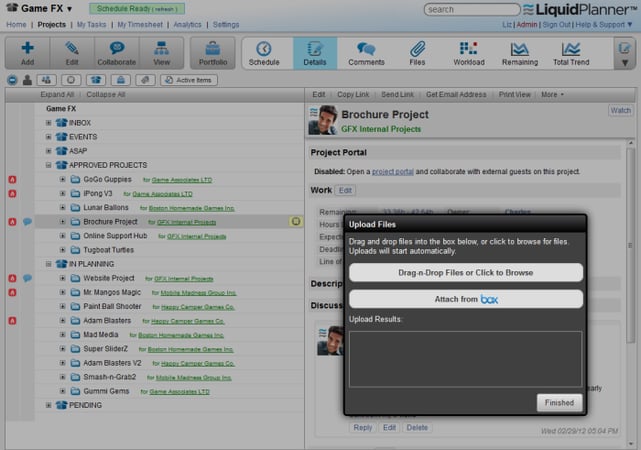The height and width of the screenshot is (450, 641).
Task: Show the Total Trend chart
Action: pos(571,53)
